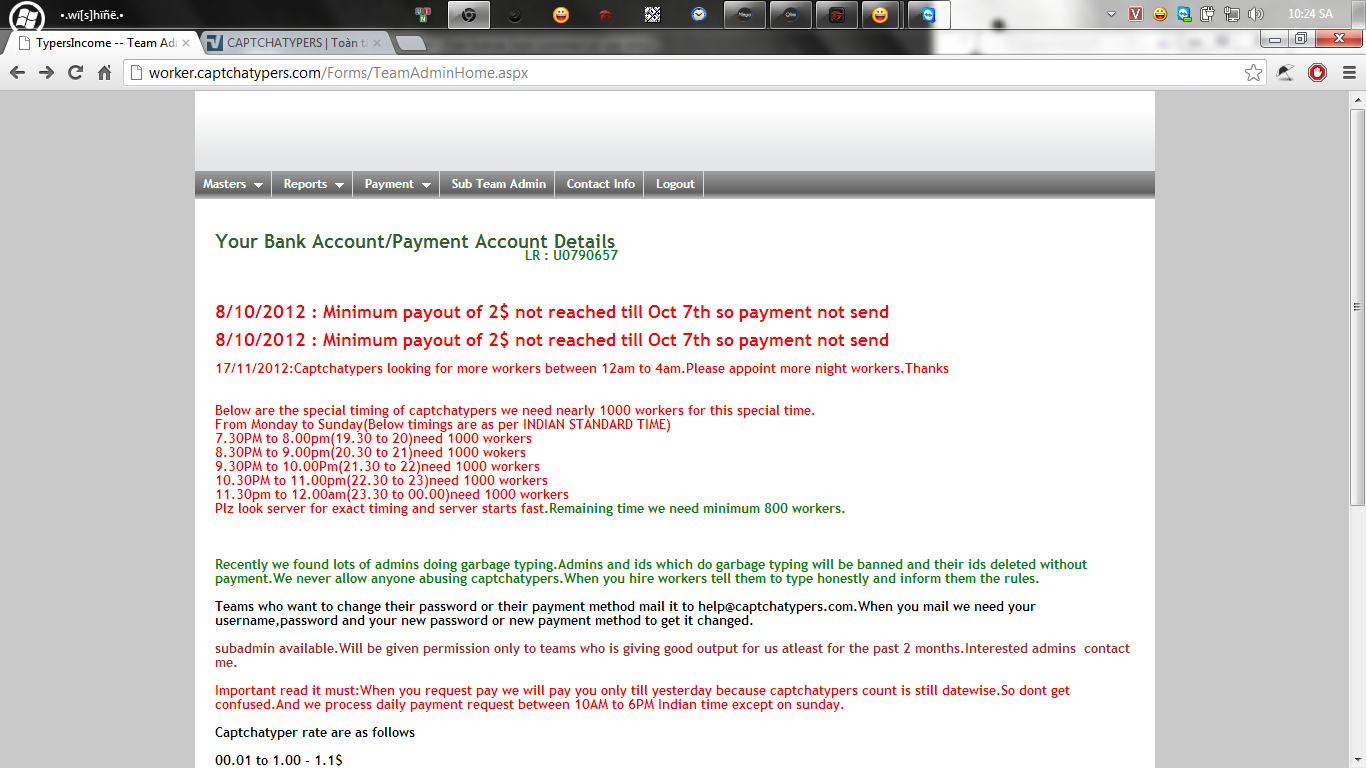
Task: Click the red V system tray icon
Action: click(1135, 14)
